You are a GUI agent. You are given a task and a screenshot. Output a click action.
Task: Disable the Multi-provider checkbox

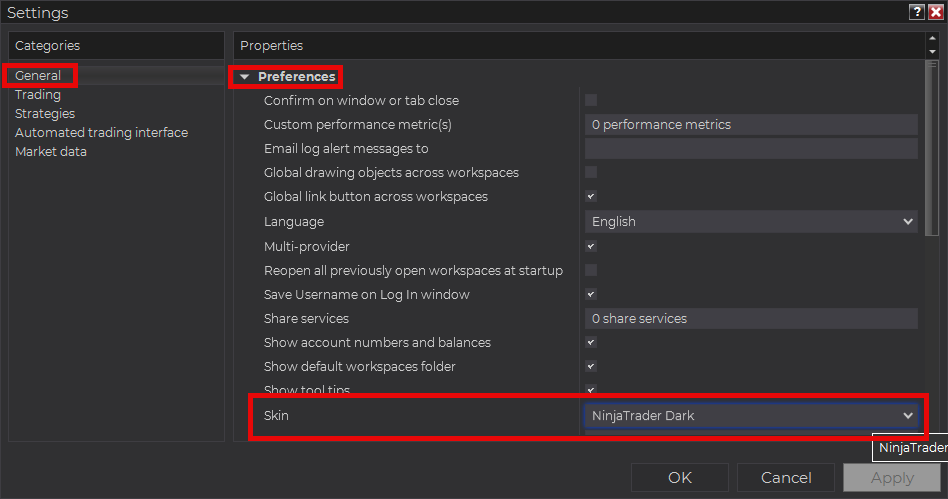591,246
